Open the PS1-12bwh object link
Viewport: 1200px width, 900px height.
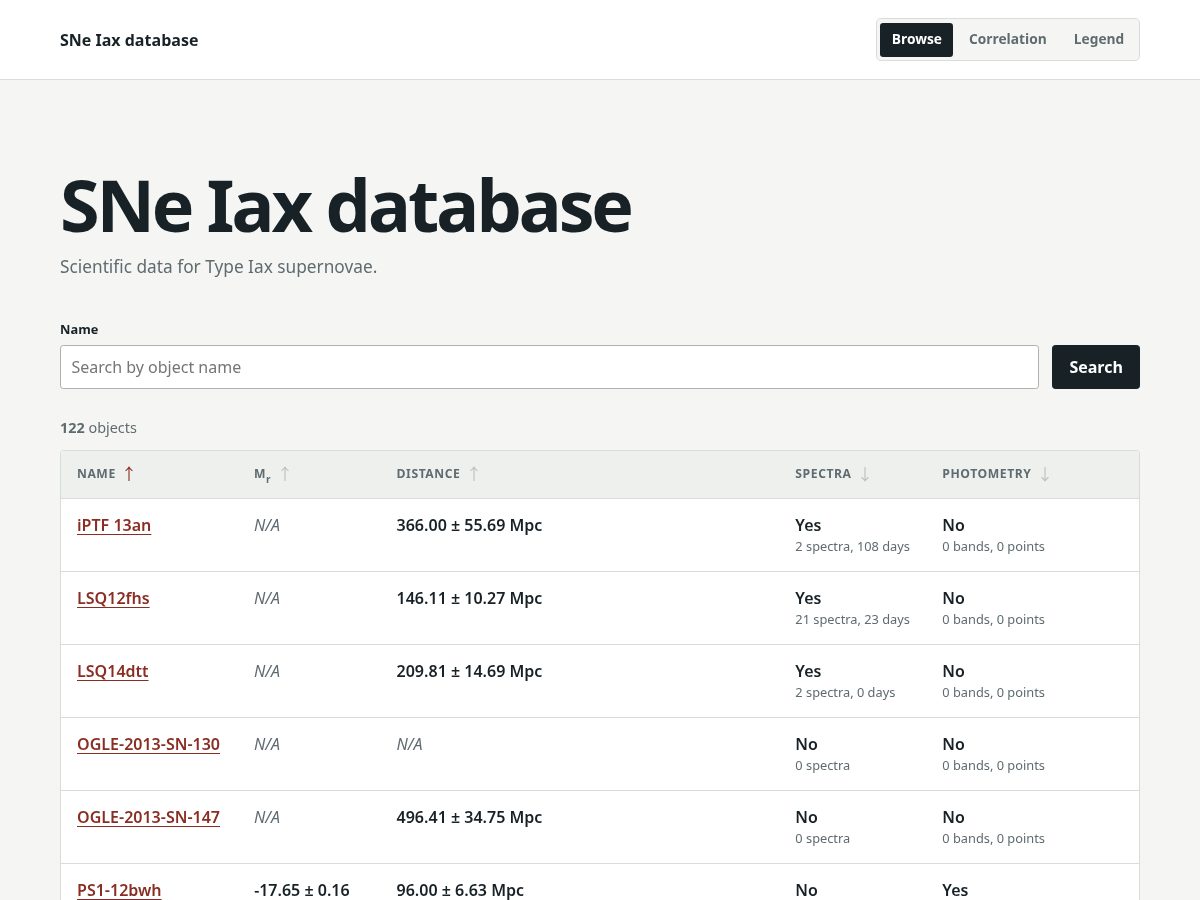(119, 890)
